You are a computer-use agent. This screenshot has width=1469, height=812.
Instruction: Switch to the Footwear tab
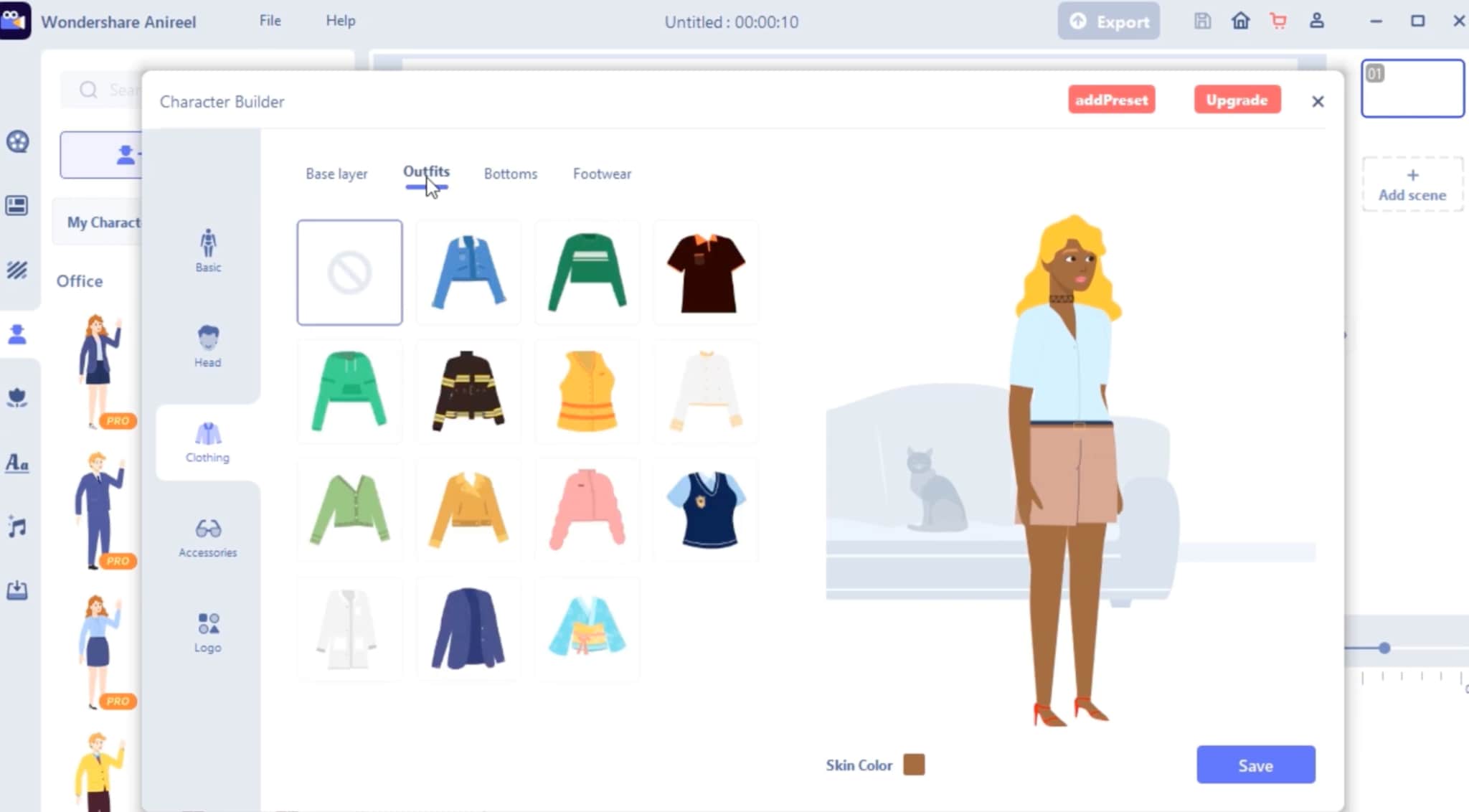(602, 174)
